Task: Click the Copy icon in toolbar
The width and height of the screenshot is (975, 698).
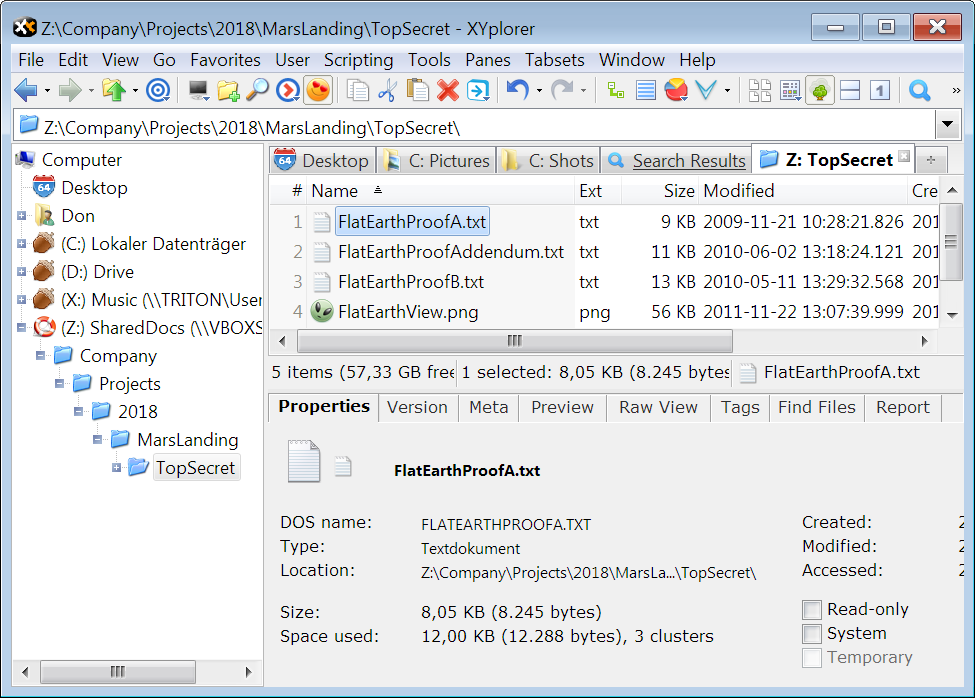Action: point(358,92)
